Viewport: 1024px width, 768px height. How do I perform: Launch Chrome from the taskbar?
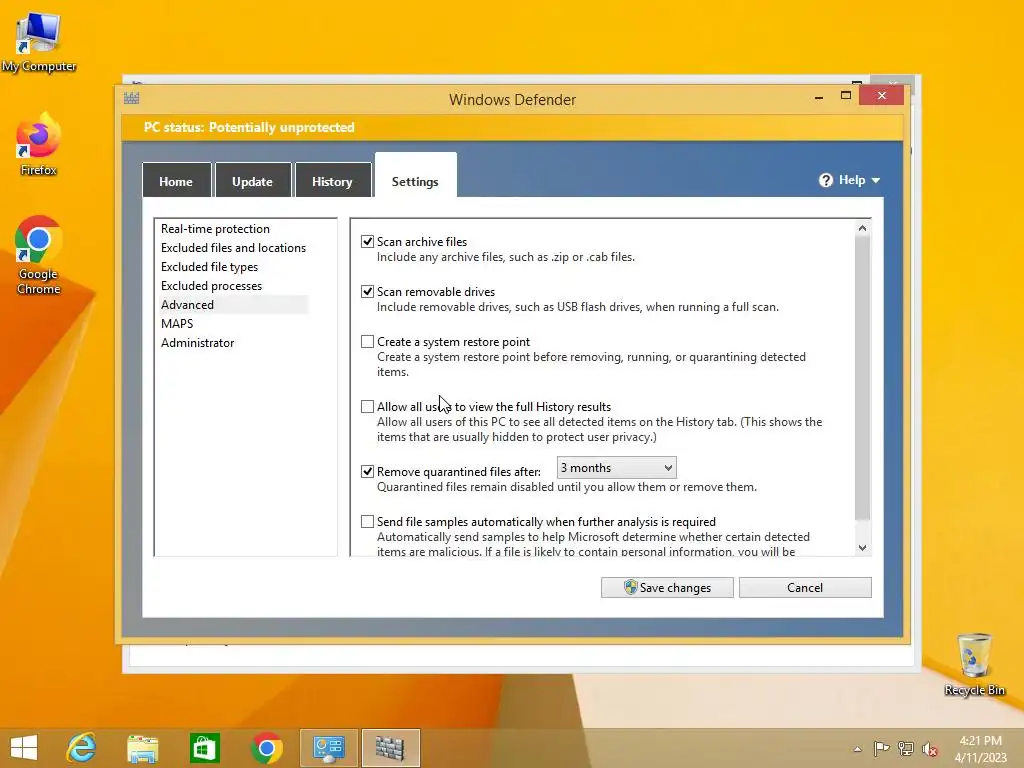point(266,748)
